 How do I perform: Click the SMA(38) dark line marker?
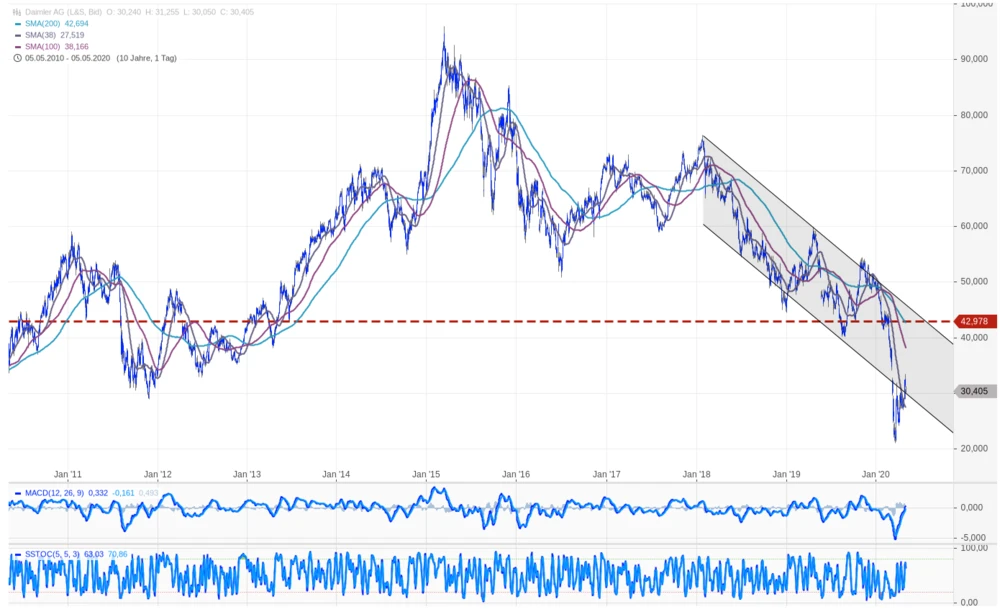(x=17, y=34)
